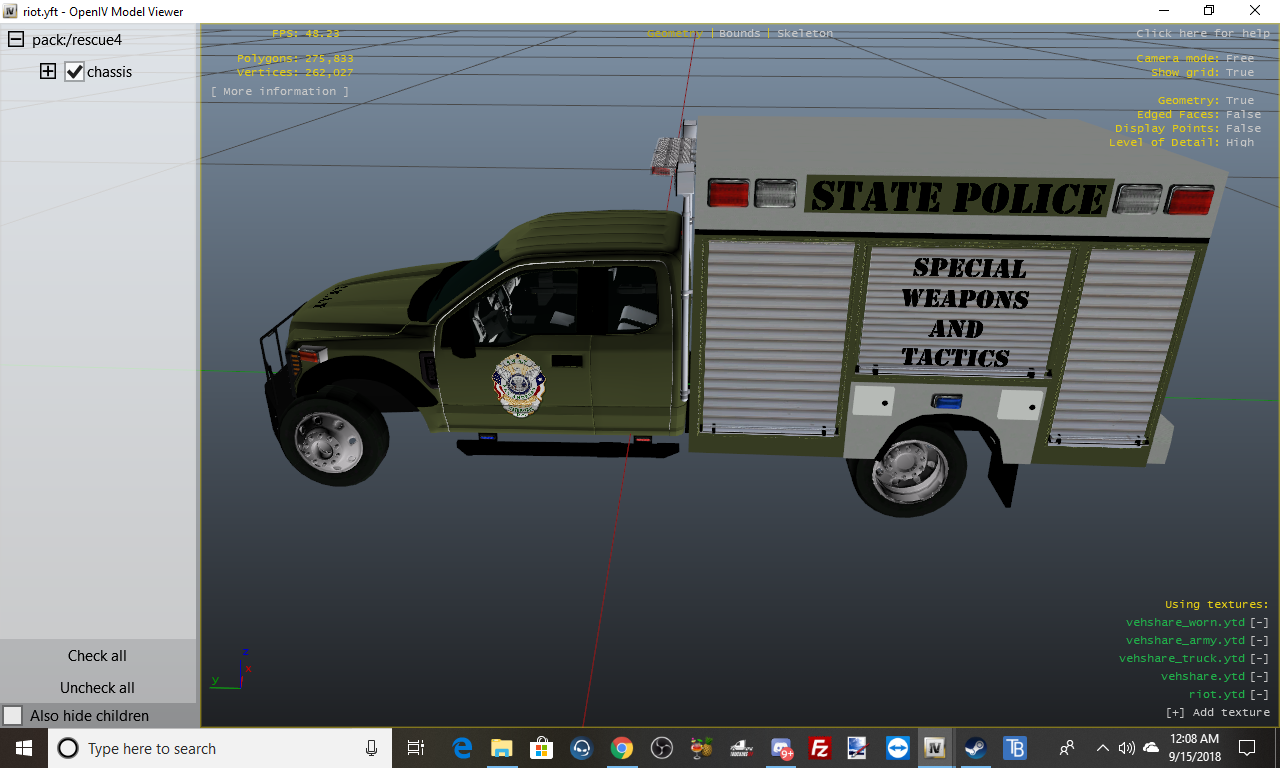Launch OBS Studio from the taskbar

(x=661, y=748)
